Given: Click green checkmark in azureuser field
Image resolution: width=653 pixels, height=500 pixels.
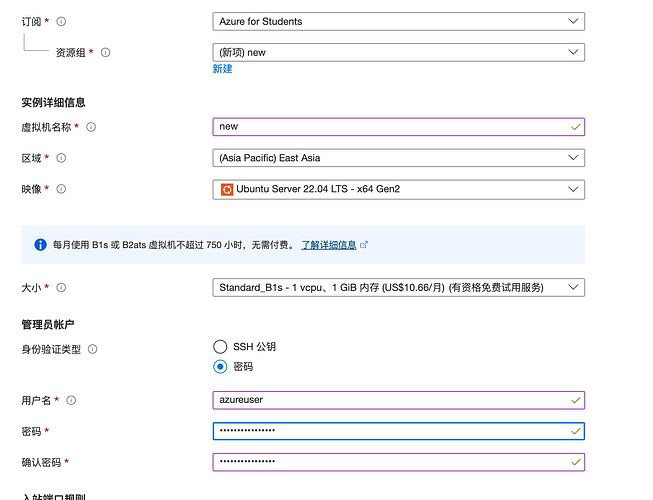Looking at the screenshot, I should [x=576, y=400].
